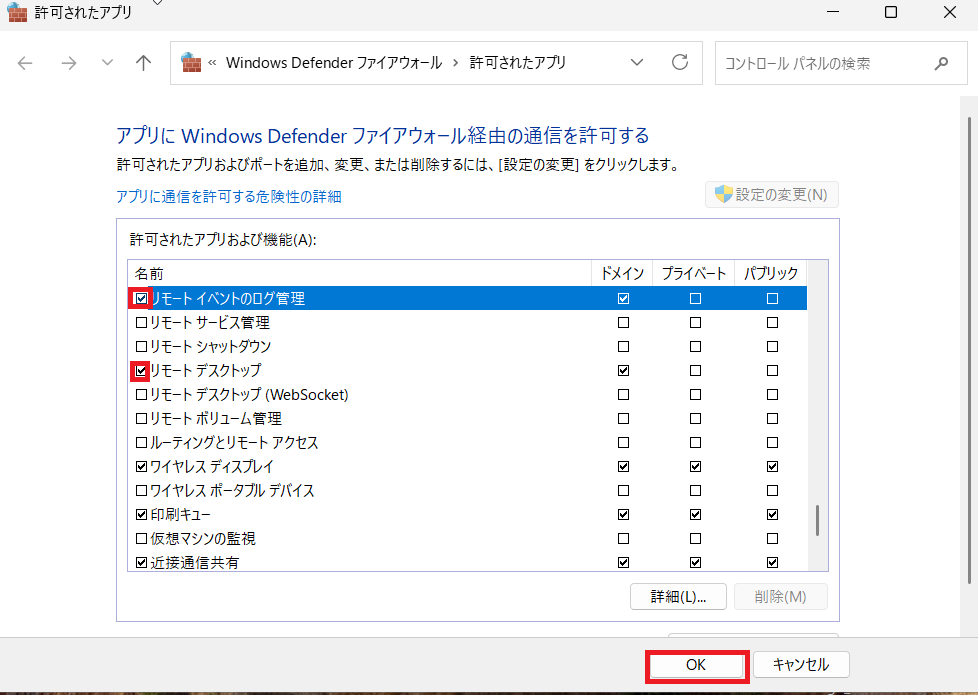Open recent locations chevron dropdown
Screen dimensions: 978x695
pyautogui.click(x=107, y=62)
